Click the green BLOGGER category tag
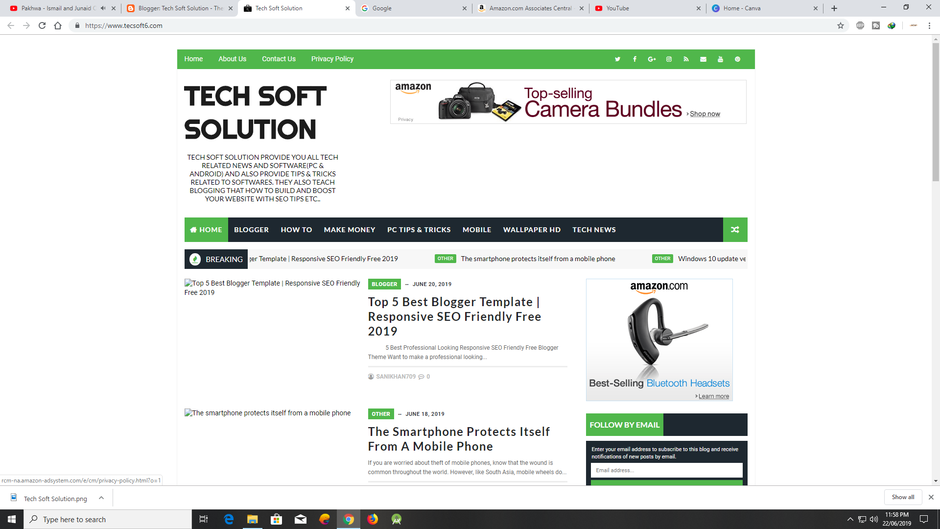This screenshot has height=529, width=940. click(384, 284)
